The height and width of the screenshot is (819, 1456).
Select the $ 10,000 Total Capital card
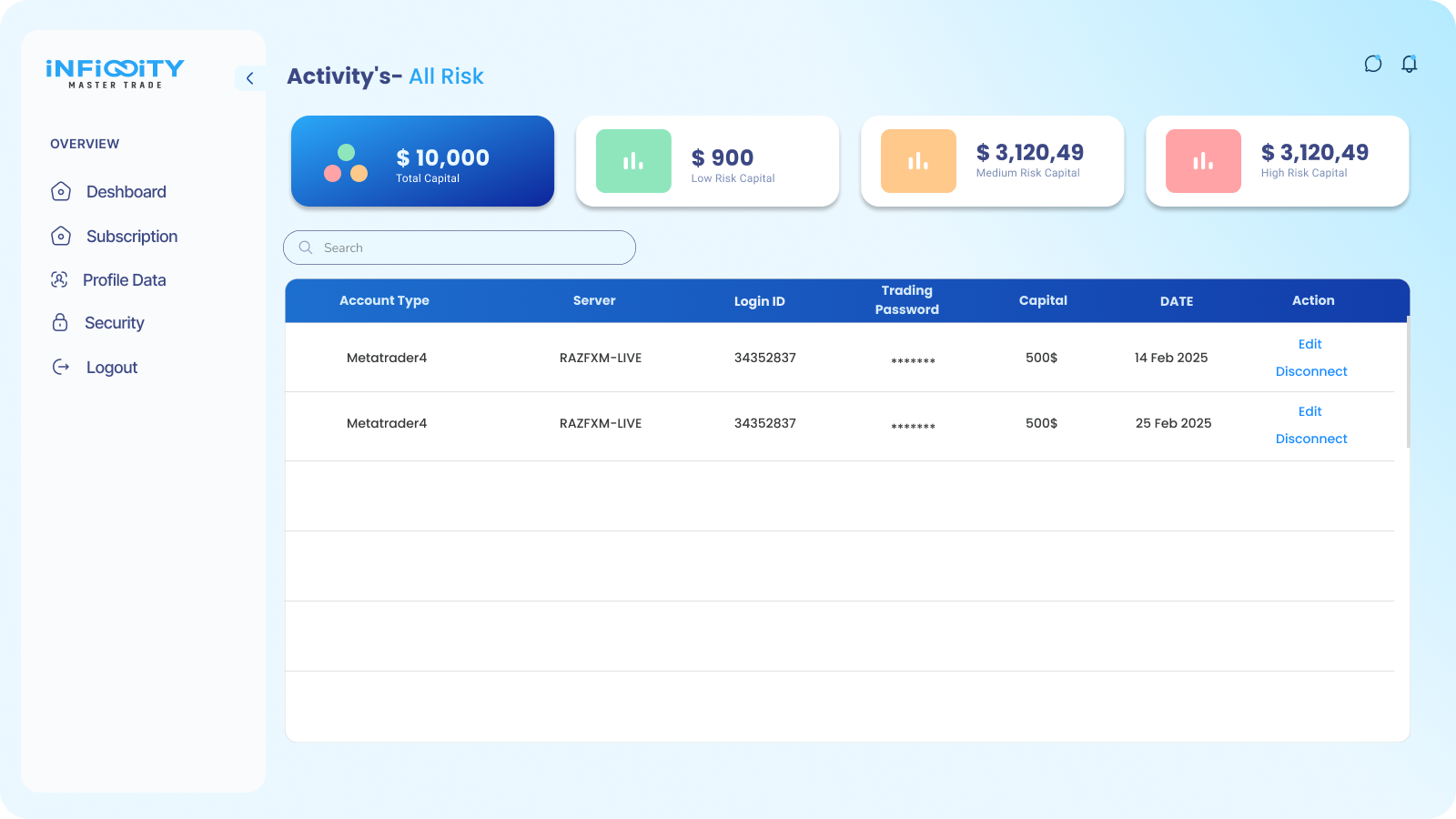(422, 161)
